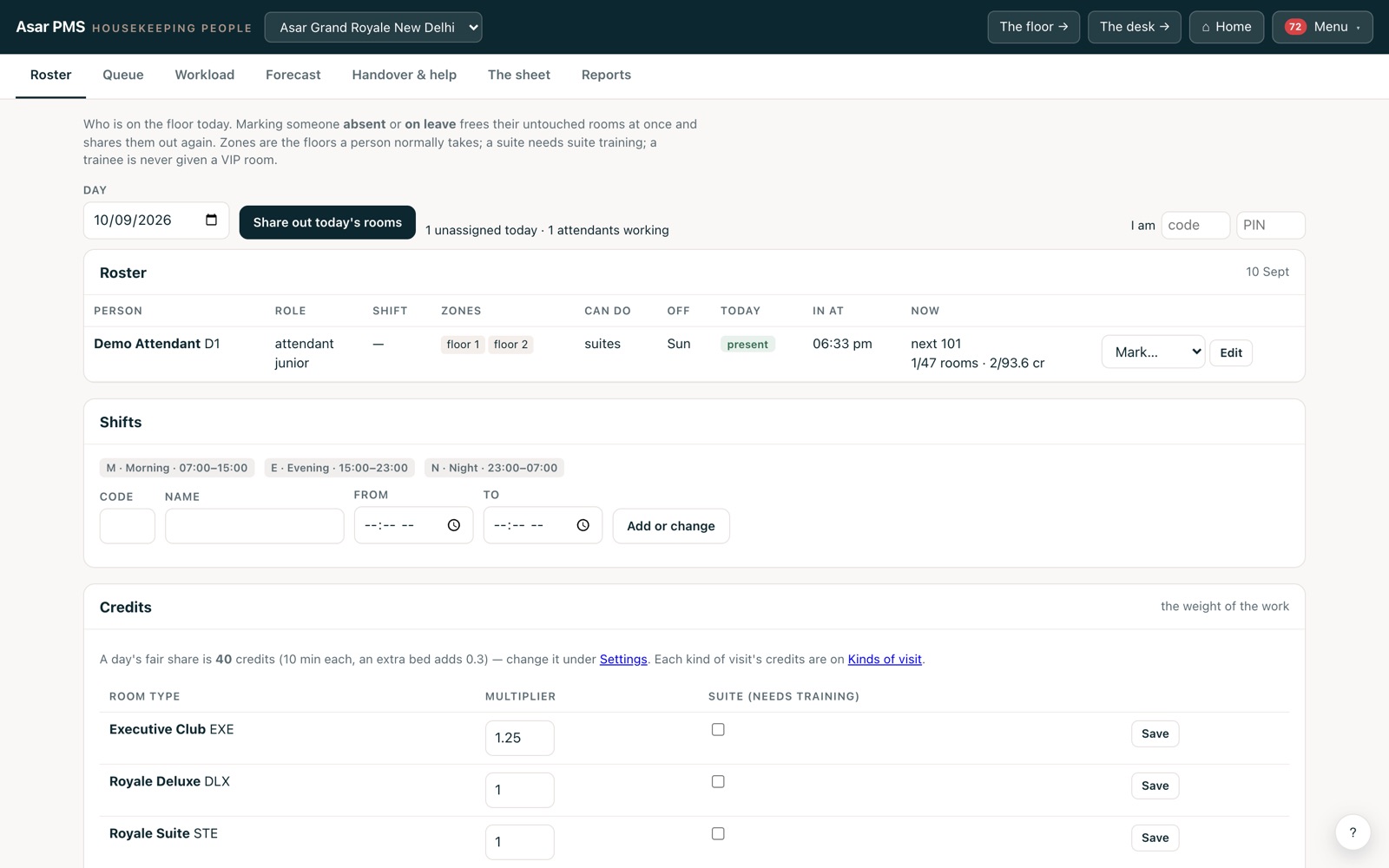Tick suite training for Royale Deluxe

pos(718,781)
